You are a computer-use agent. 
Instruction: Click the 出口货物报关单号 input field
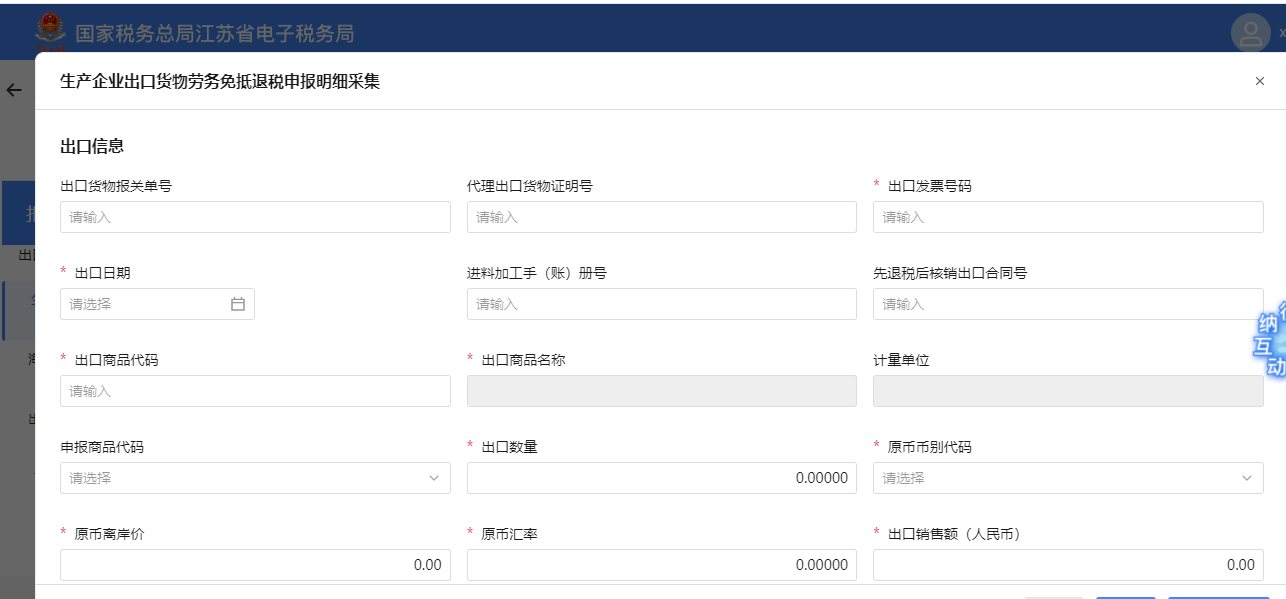click(255, 217)
